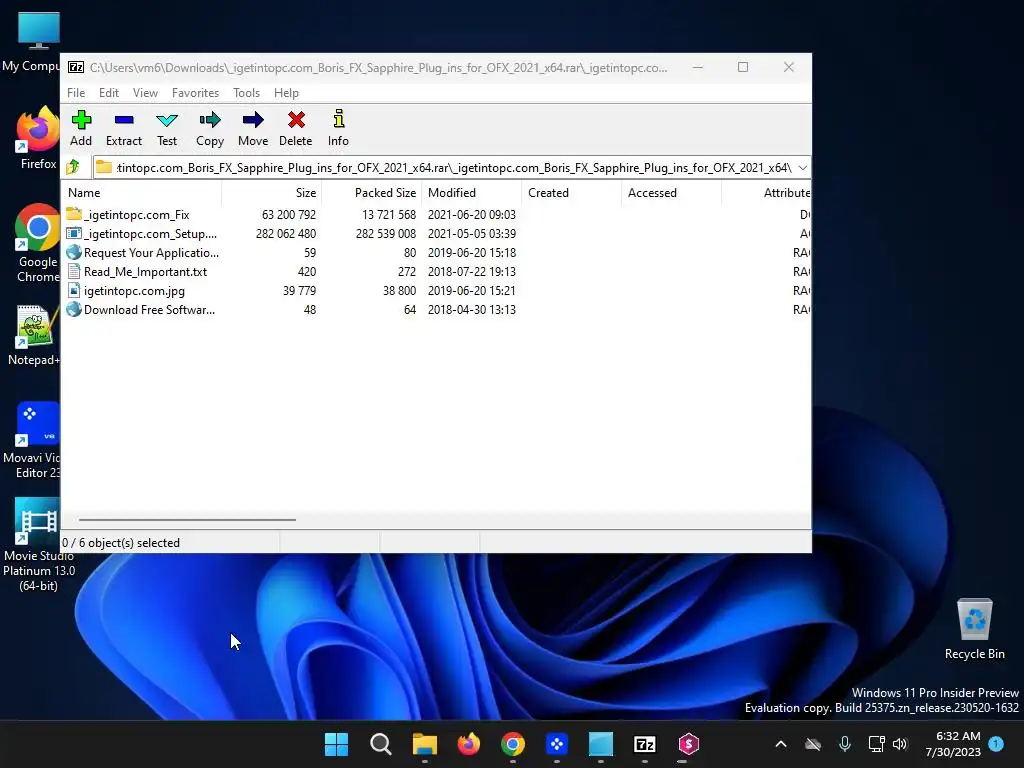Image resolution: width=1024 pixels, height=768 pixels.
Task: Select the Download Free Software link icon
Action: pos(74,309)
